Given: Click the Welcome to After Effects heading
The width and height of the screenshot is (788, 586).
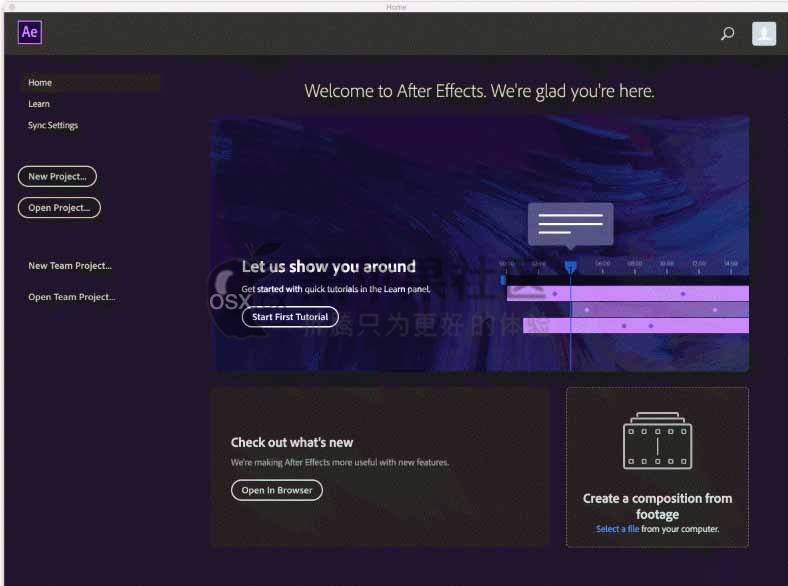Looking at the screenshot, I should pos(479,91).
